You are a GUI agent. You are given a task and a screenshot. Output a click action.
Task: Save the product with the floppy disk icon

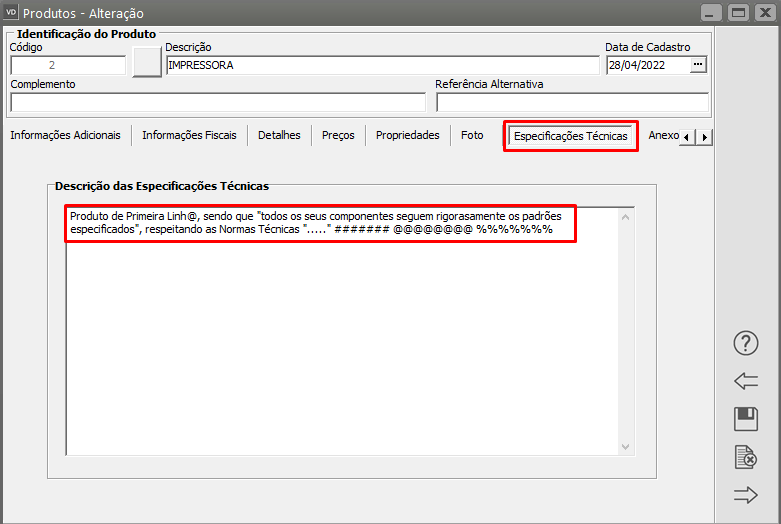(746, 419)
